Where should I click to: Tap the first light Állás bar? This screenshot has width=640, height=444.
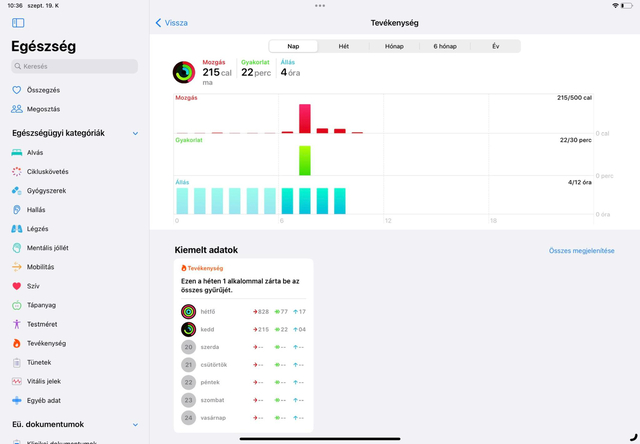point(182,201)
